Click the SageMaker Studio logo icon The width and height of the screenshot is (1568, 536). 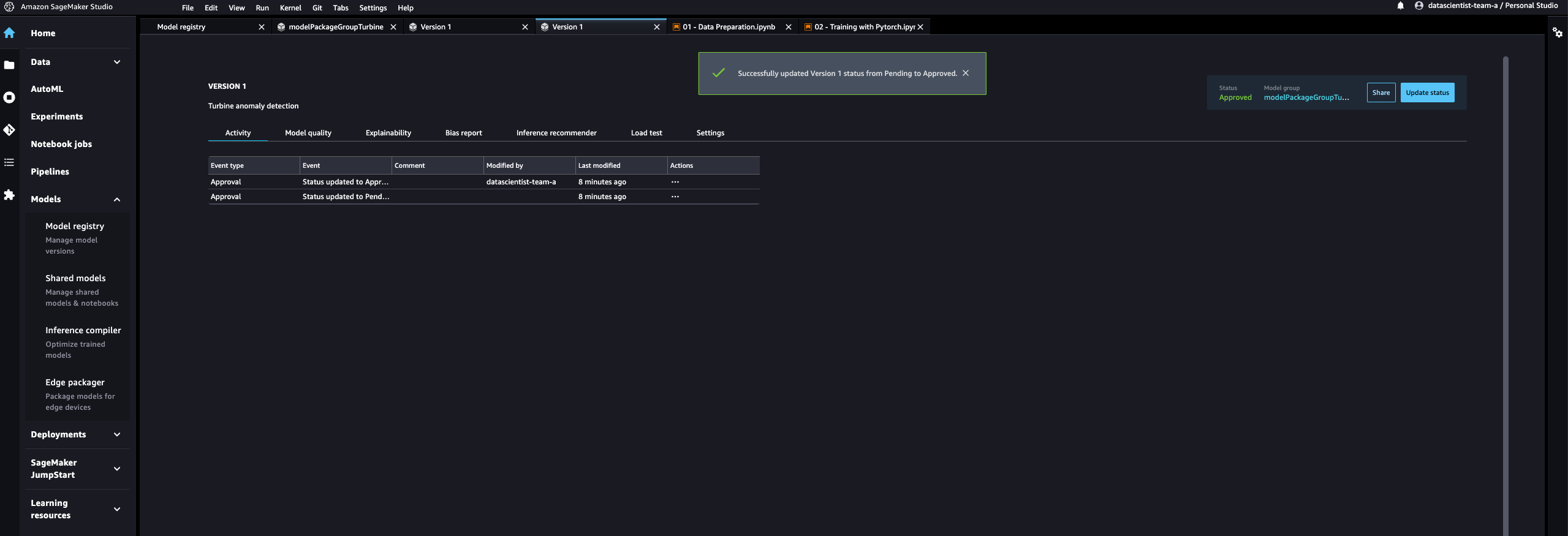tap(9, 7)
